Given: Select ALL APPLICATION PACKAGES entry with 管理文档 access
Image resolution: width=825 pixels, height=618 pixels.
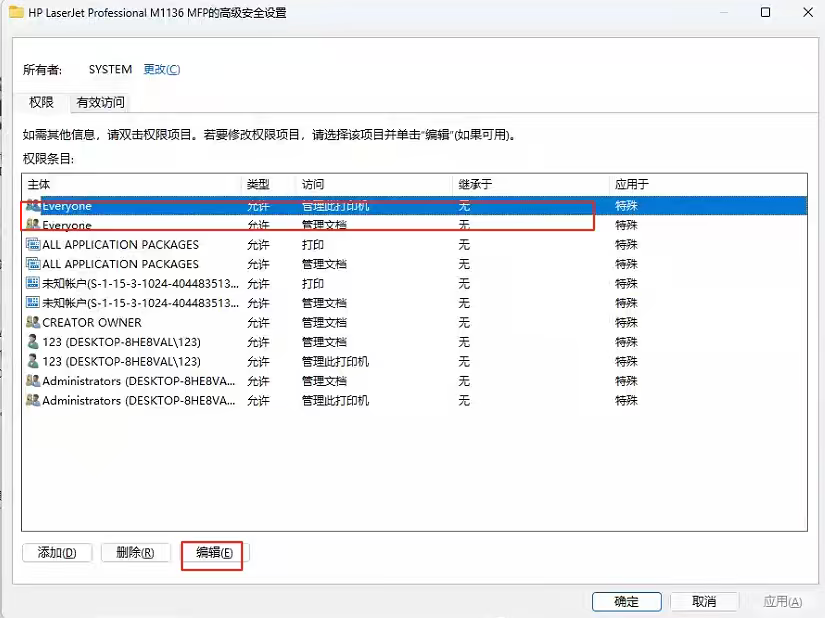Looking at the screenshot, I should pos(415,264).
